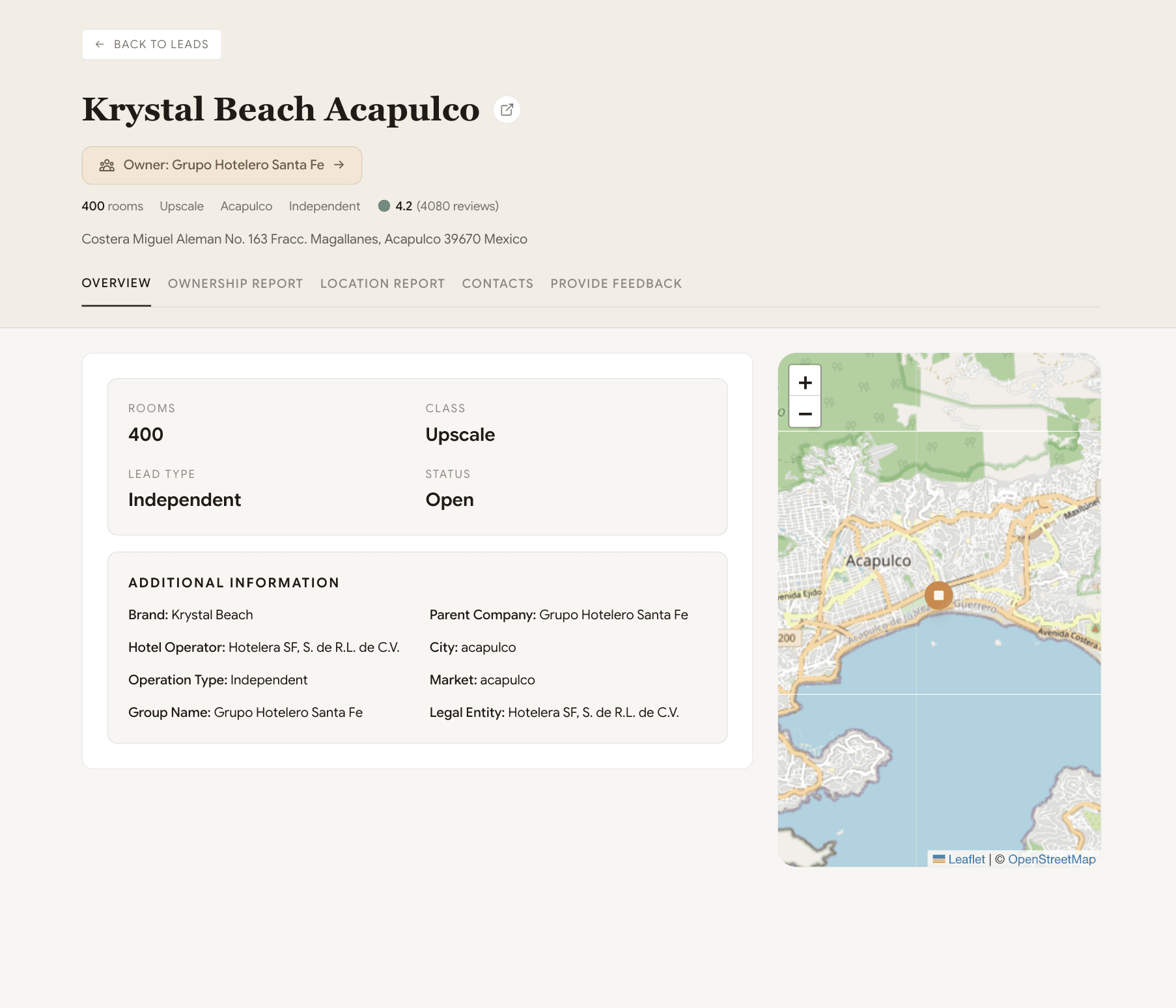Click the Additional Information heading
Image resolution: width=1176 pixels, height=1008 pixels.
click(x=234, y=583)
